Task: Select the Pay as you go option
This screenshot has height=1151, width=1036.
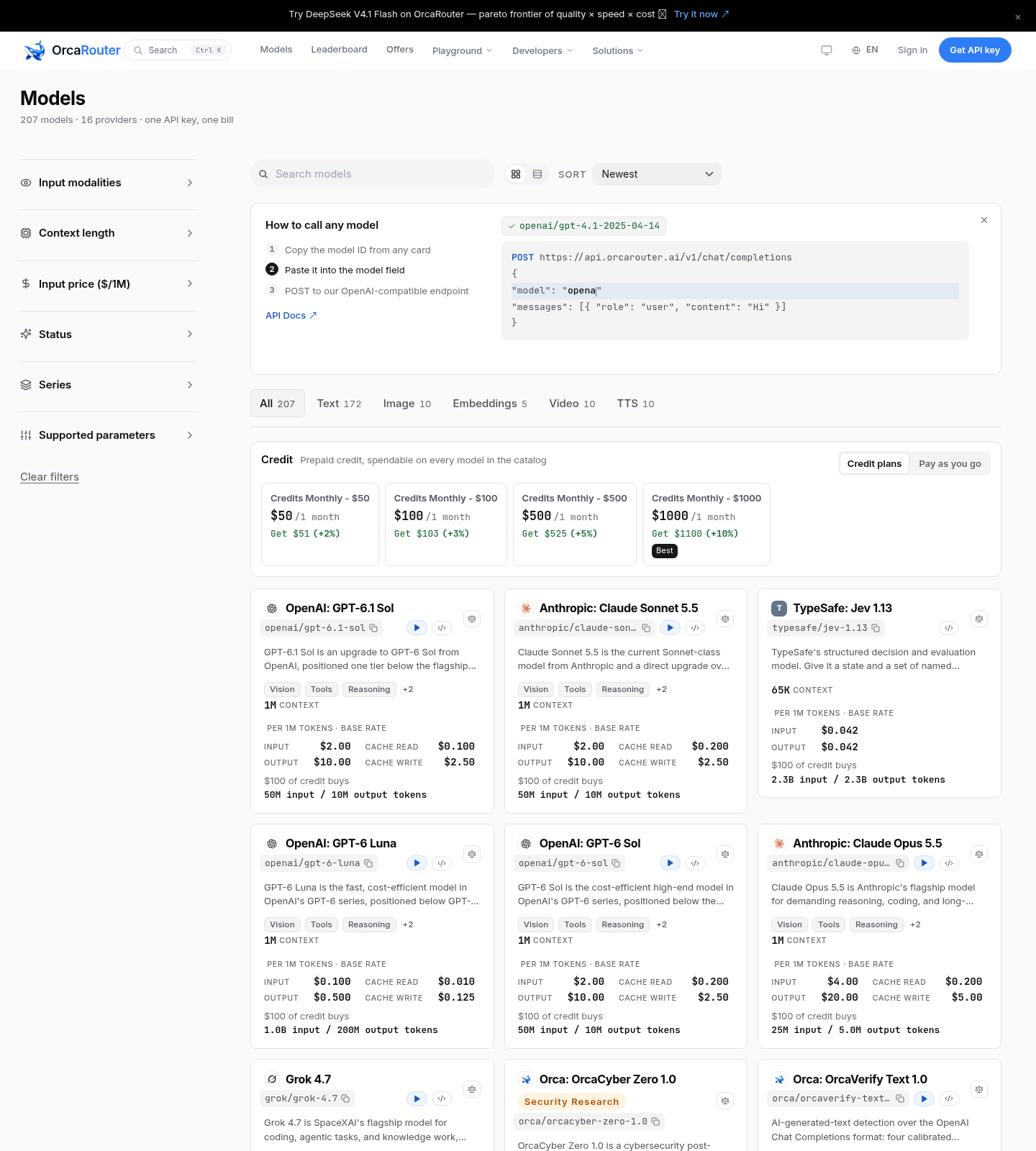Action: pyautogui.click(x=950, y=464)
